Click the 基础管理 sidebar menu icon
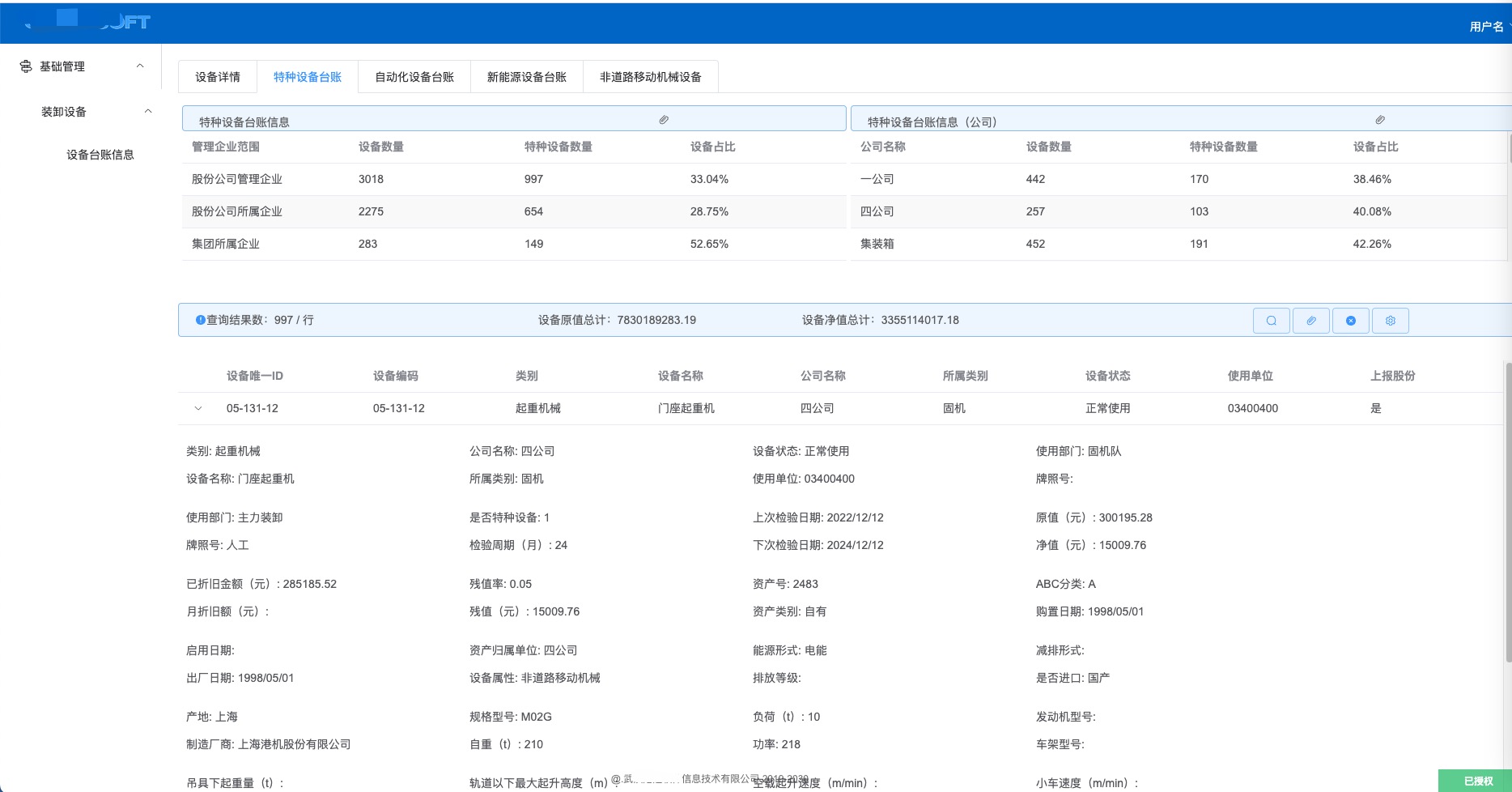1512x792 pixels. [26, 66]
